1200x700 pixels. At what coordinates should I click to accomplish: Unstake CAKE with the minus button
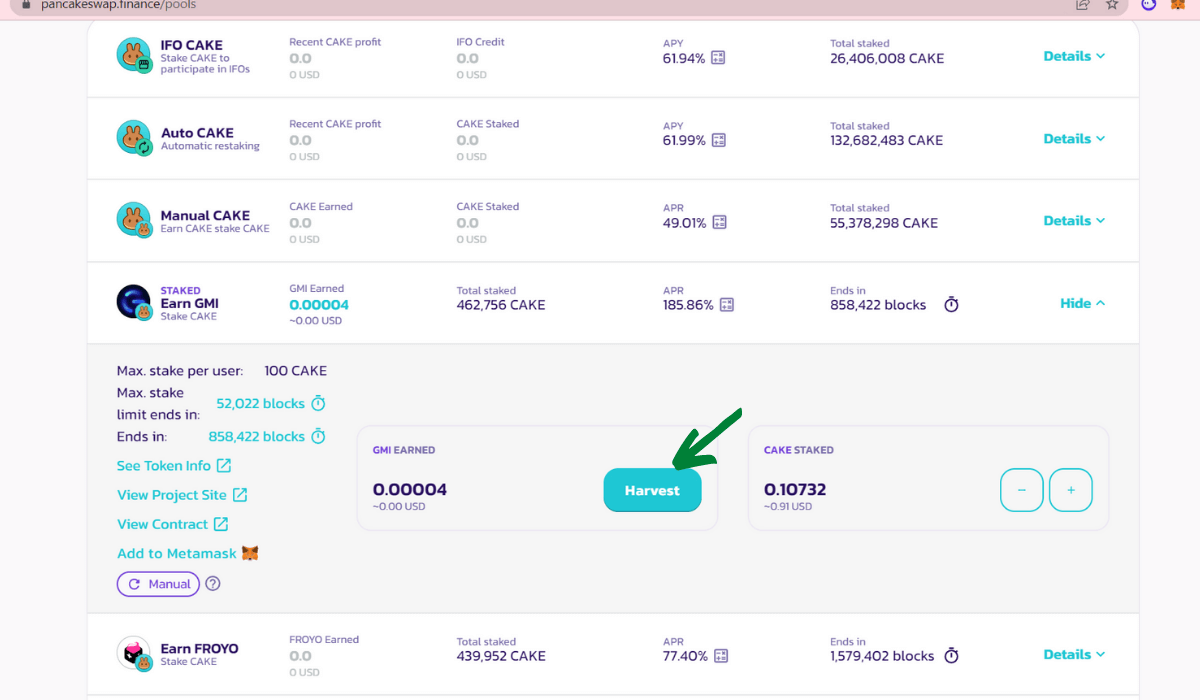(1022, 490)
